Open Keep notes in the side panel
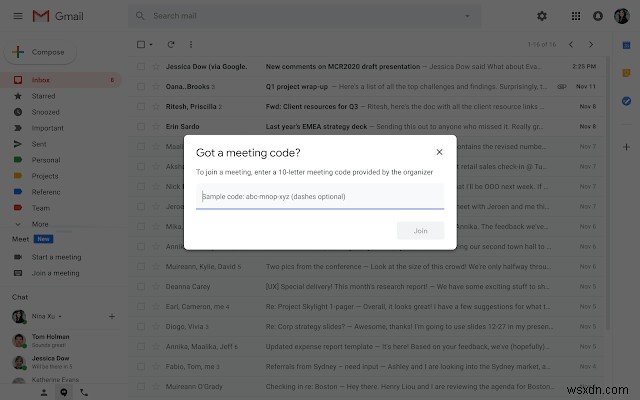 tap(626, 73)
